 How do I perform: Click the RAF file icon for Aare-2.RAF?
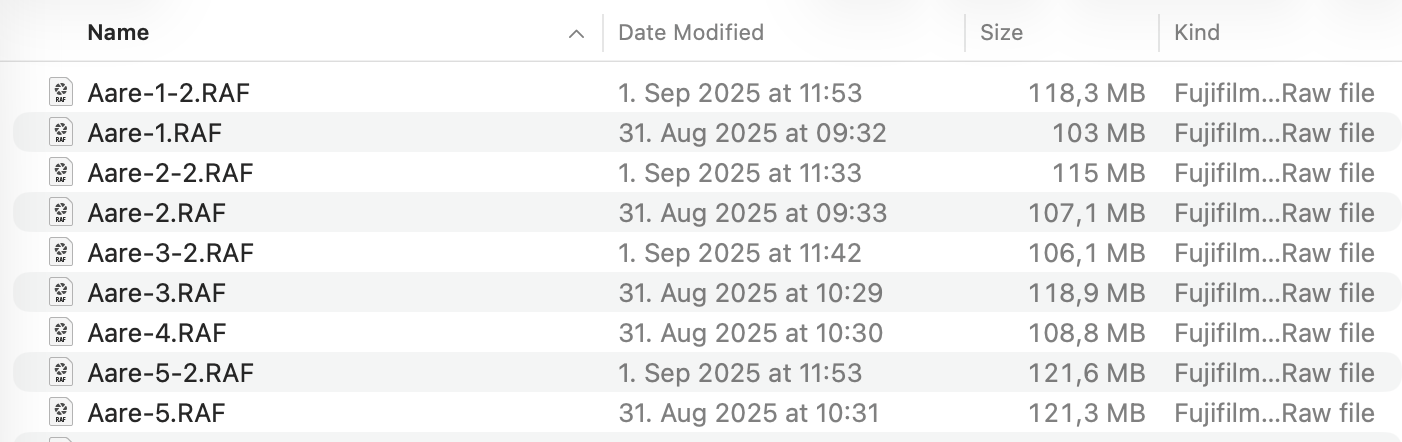pos(61,213)
